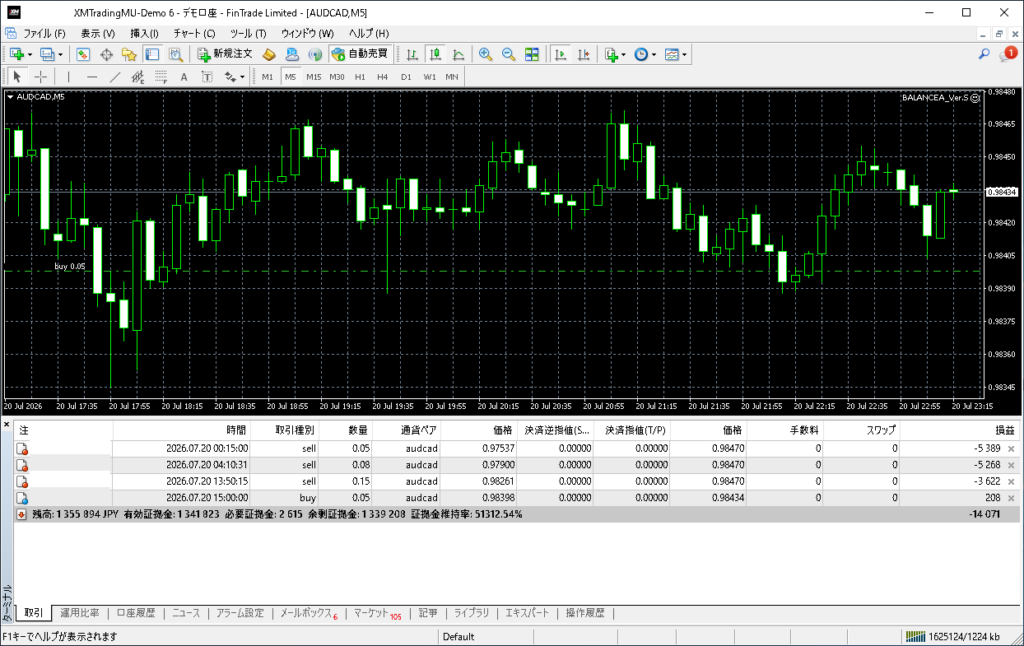Click the 新規注文 new order button
The width and height of the screenshot is (1024, 646).
click(225, 54)
